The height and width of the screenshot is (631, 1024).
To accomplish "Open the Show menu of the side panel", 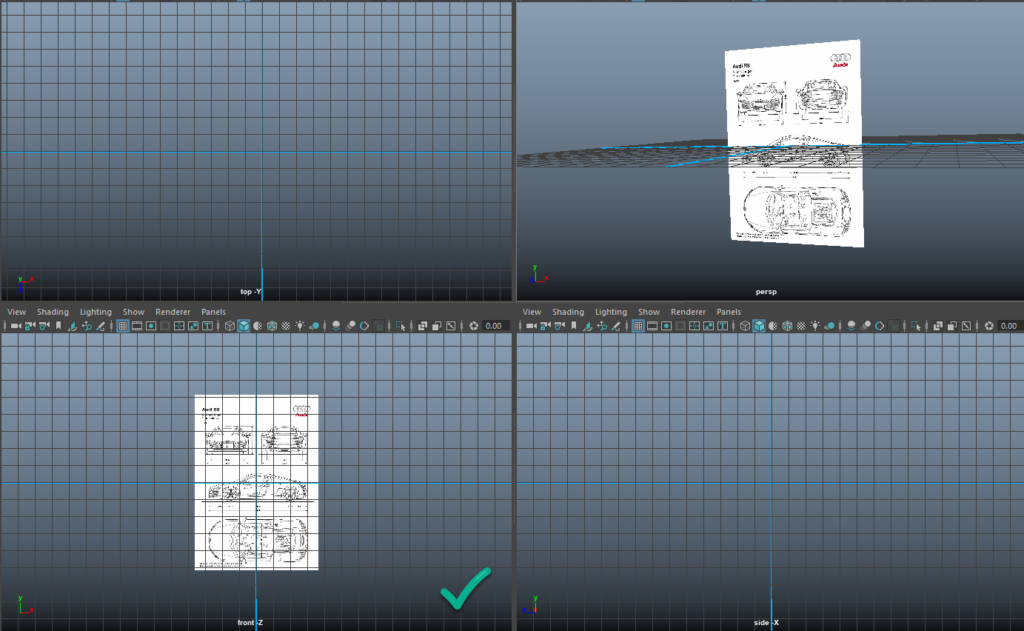I will pyautogui.click(x=648, y=312).
